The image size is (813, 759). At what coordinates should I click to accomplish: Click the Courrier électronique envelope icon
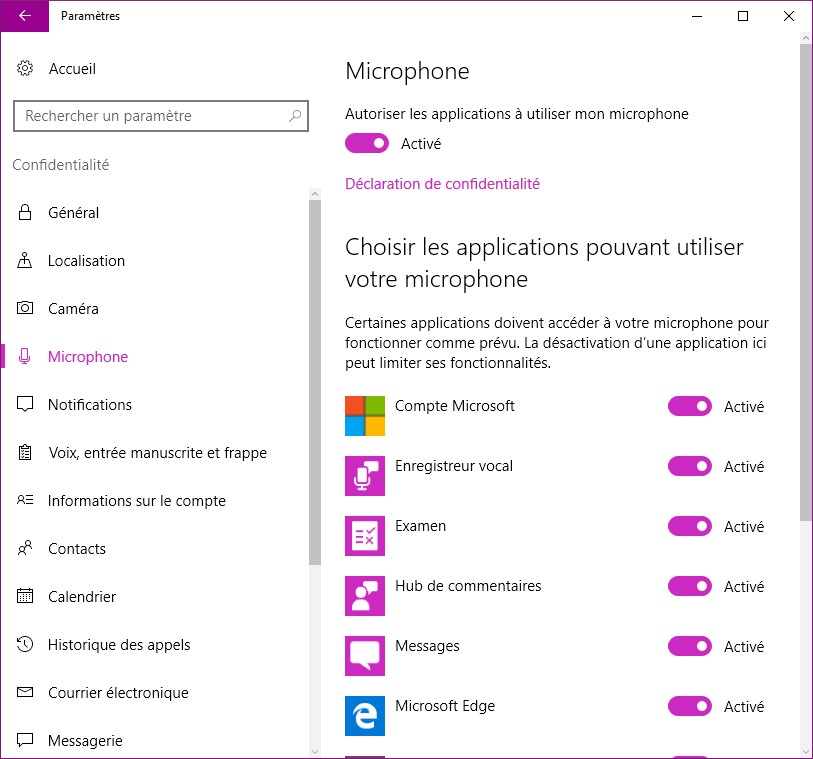pyautogui.click(x=25, y=692)
